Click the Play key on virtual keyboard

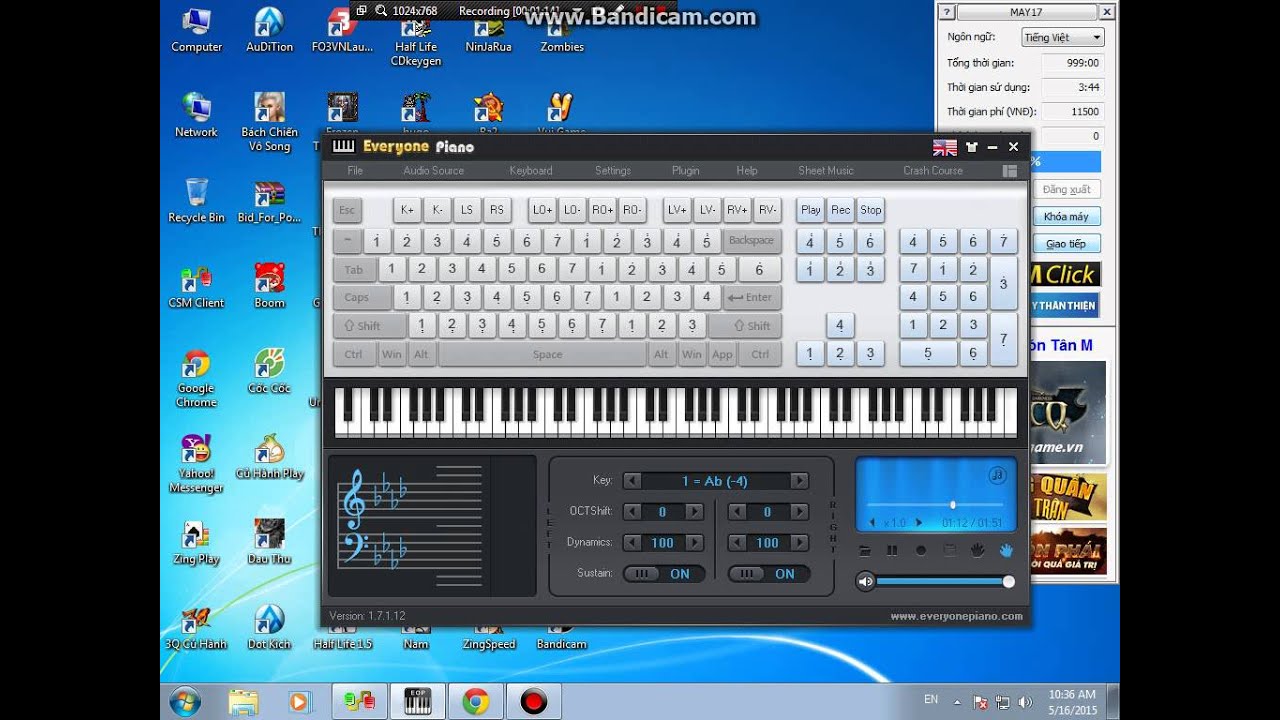click(x=811, y=210)
